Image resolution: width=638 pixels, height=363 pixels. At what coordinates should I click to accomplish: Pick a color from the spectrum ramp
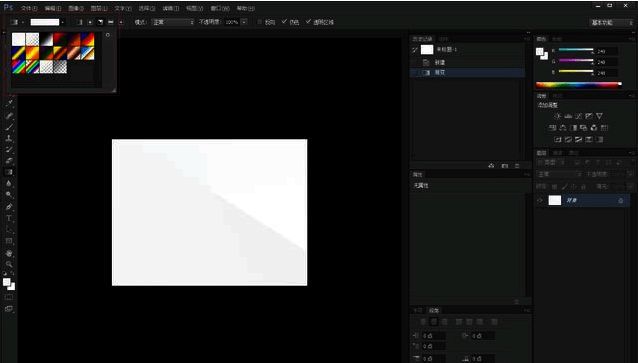[x=579, y=85]
